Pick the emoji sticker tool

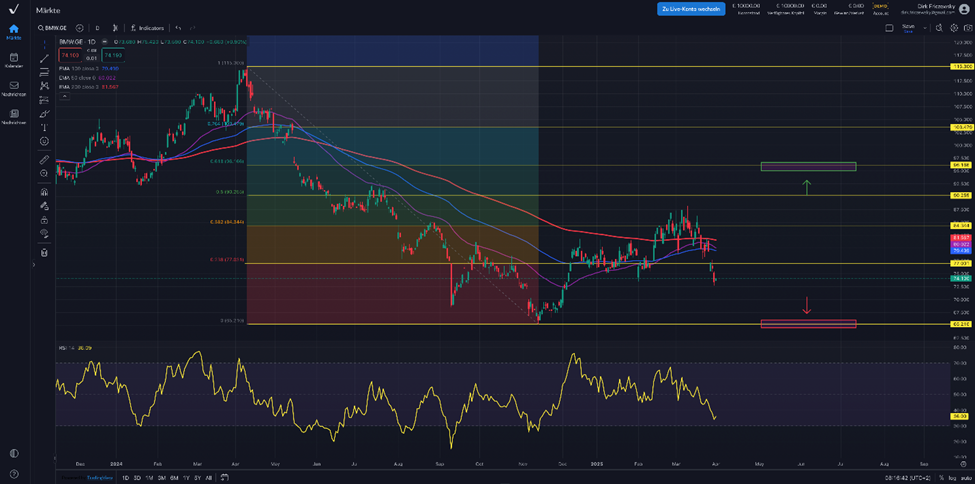tap(44, 142)
